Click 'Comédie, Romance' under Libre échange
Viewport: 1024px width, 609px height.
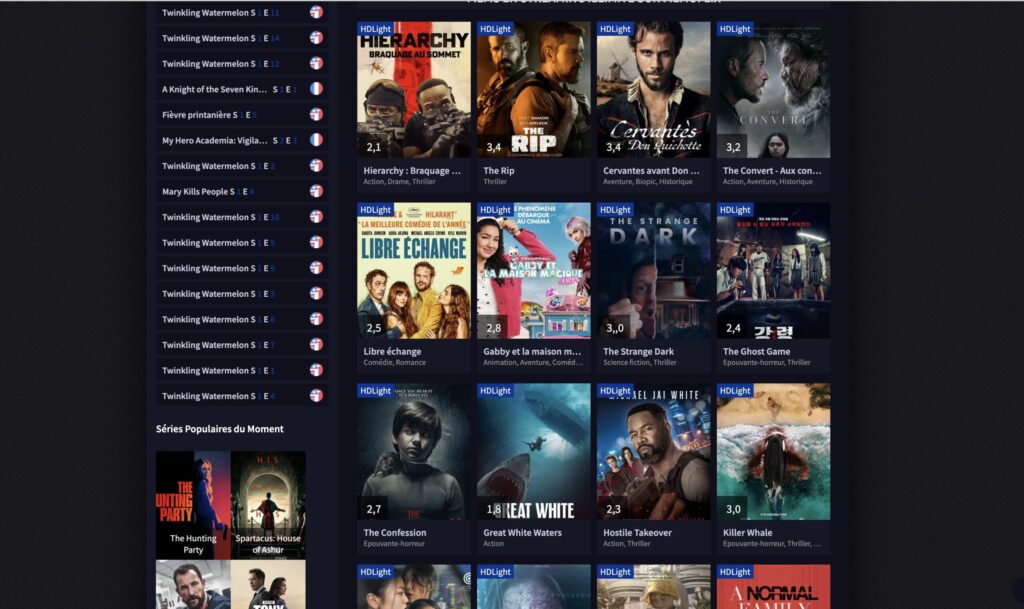click(x=394, y=362)
